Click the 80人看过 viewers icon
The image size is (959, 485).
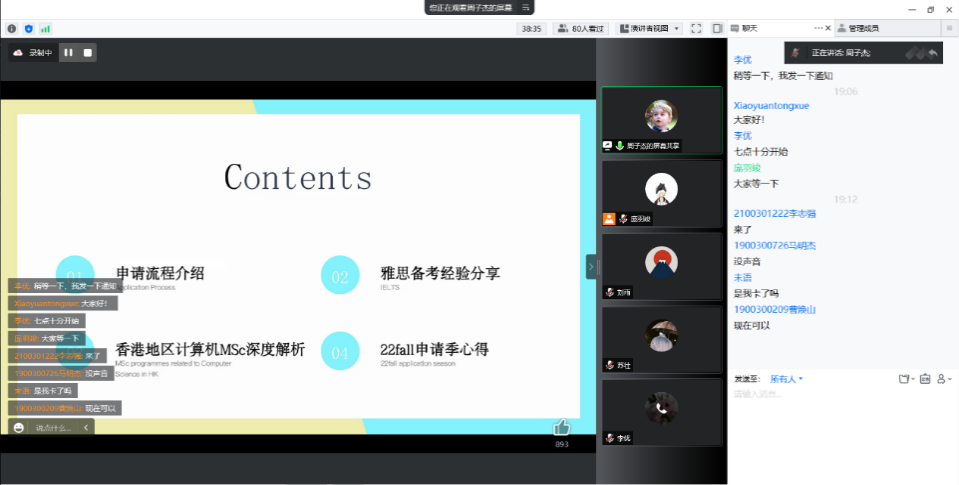(x=582, y=29)
